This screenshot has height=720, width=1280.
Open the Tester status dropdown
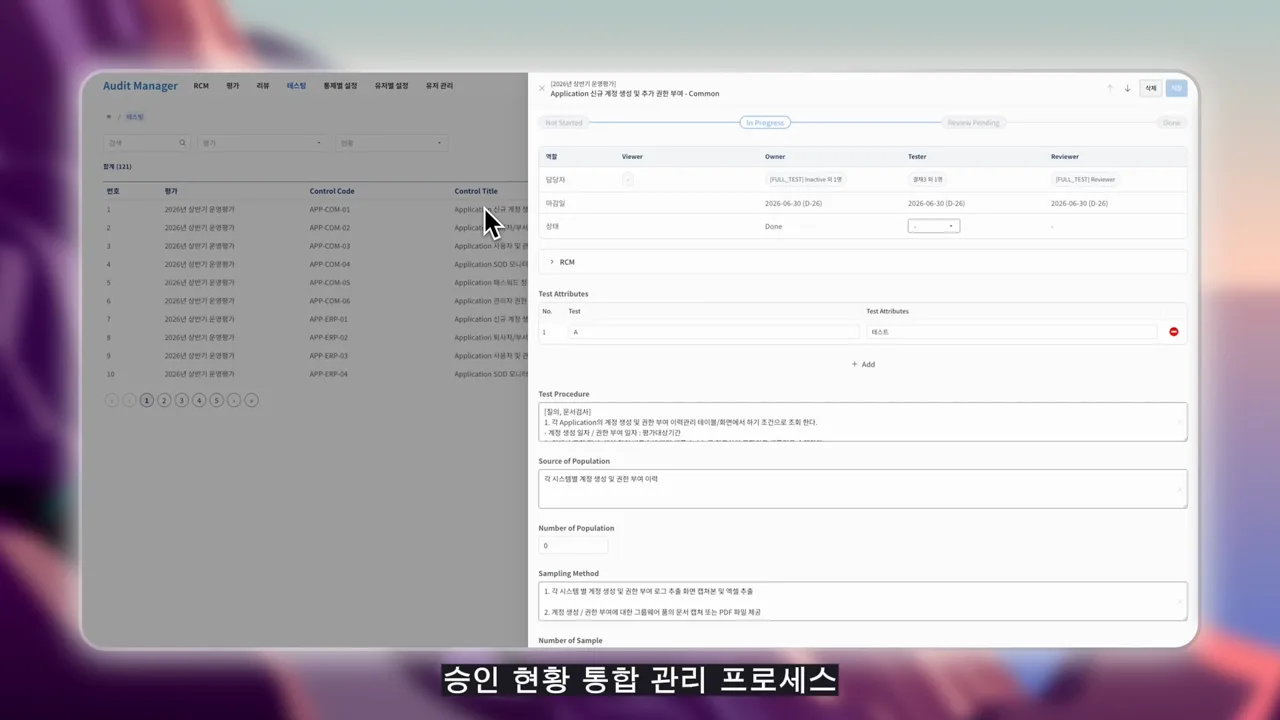pyautogui.click(x=934, y=226)
